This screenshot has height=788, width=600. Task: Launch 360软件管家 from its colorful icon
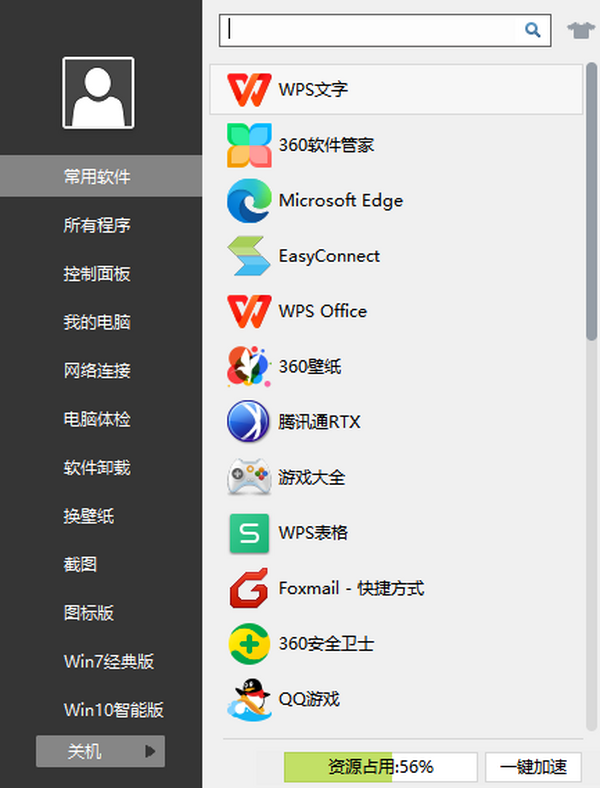[249, 145]
